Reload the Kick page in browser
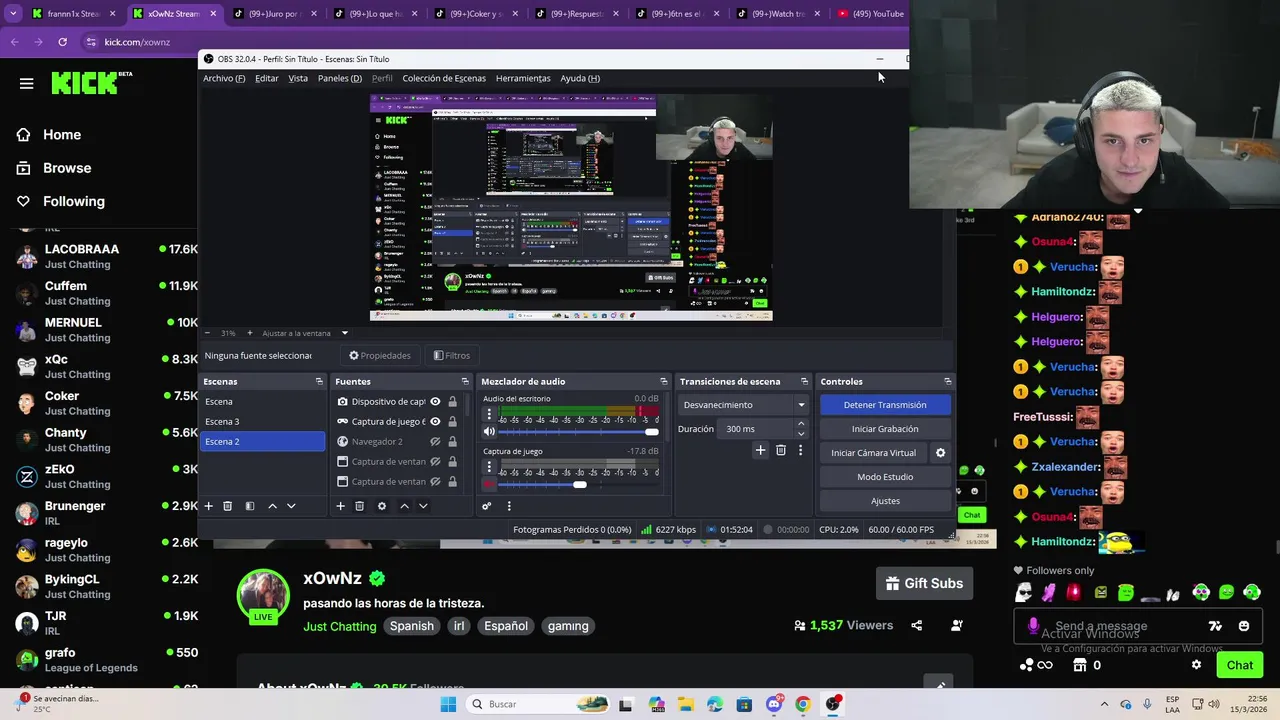This screenshot has width=1280, height=720. tap(62, 42)
